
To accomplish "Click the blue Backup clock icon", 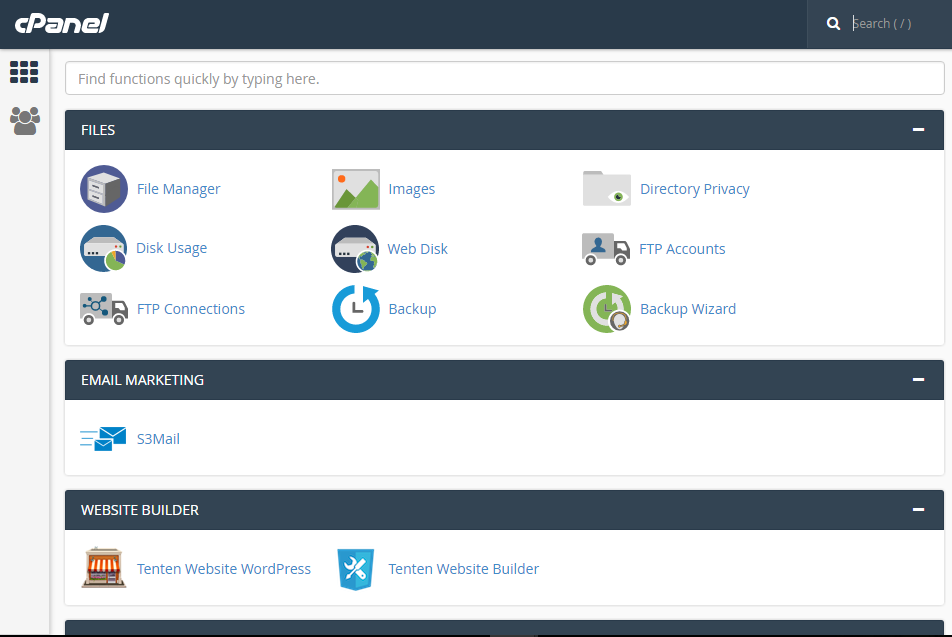I will (x=356, y=309).
